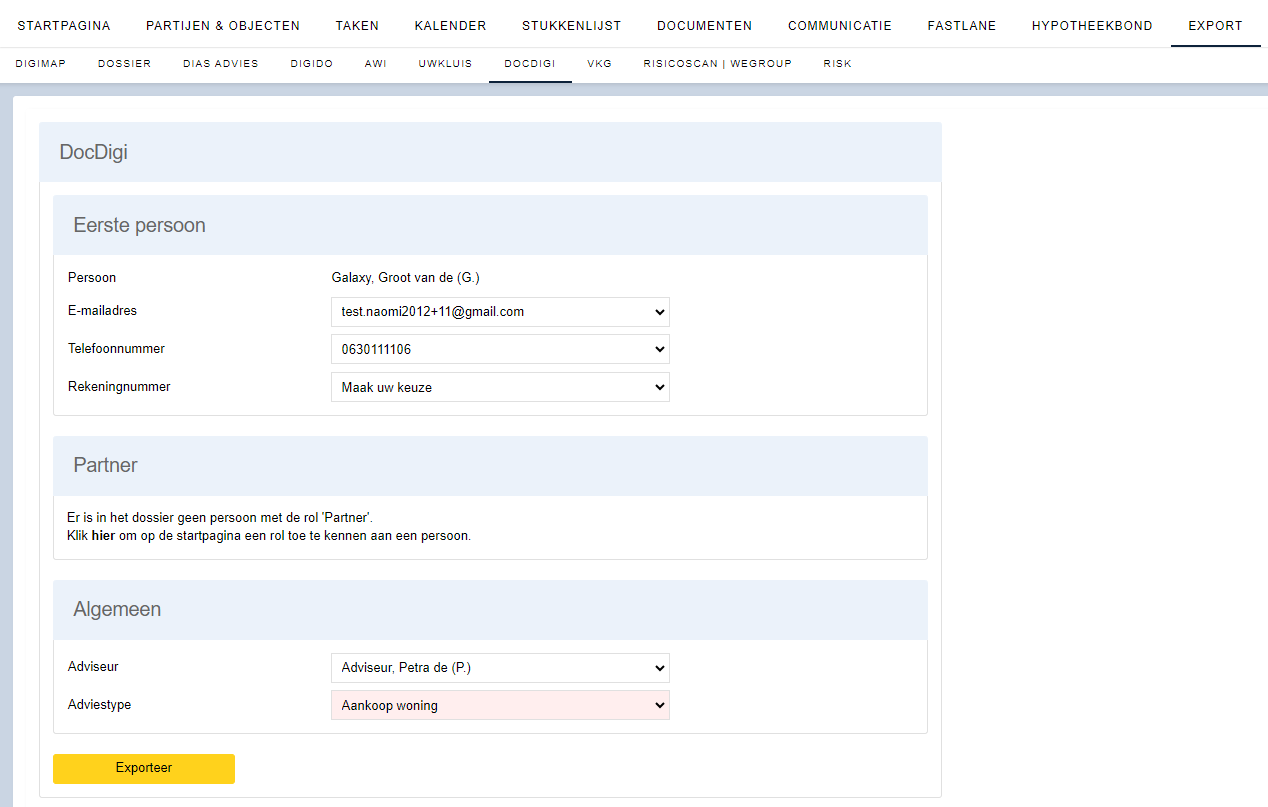Click the DocDigi panel title
The width and height of the screenshot is (1268, 807).
click(x=94, y=153)
